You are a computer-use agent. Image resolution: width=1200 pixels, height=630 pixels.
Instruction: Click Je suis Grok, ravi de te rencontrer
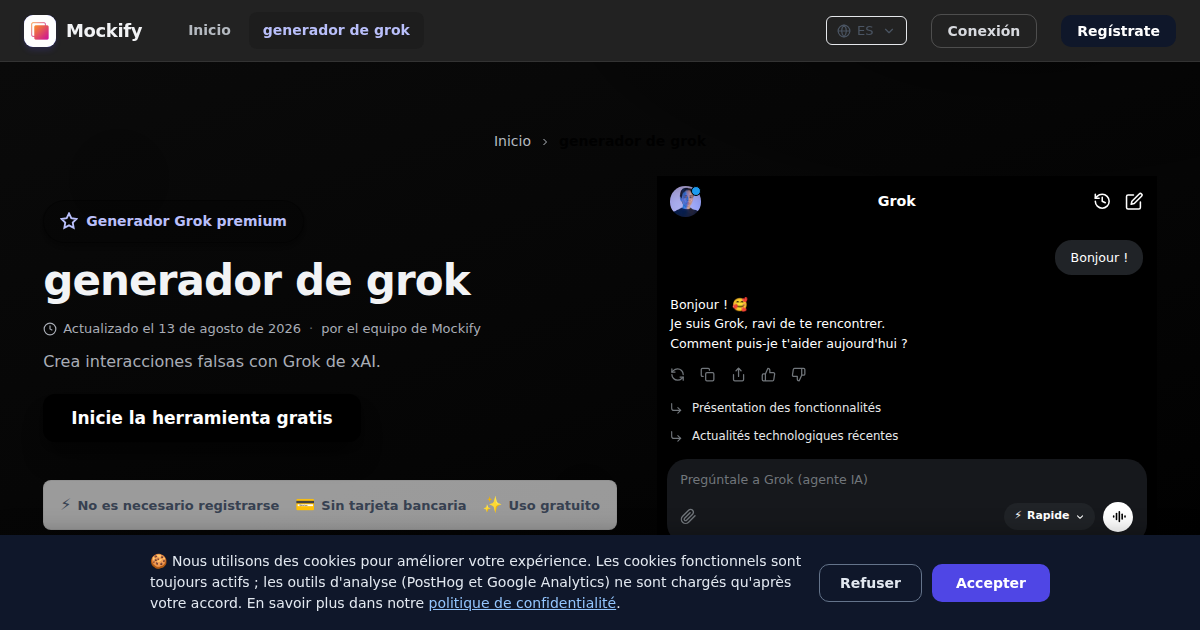point(777,324)
